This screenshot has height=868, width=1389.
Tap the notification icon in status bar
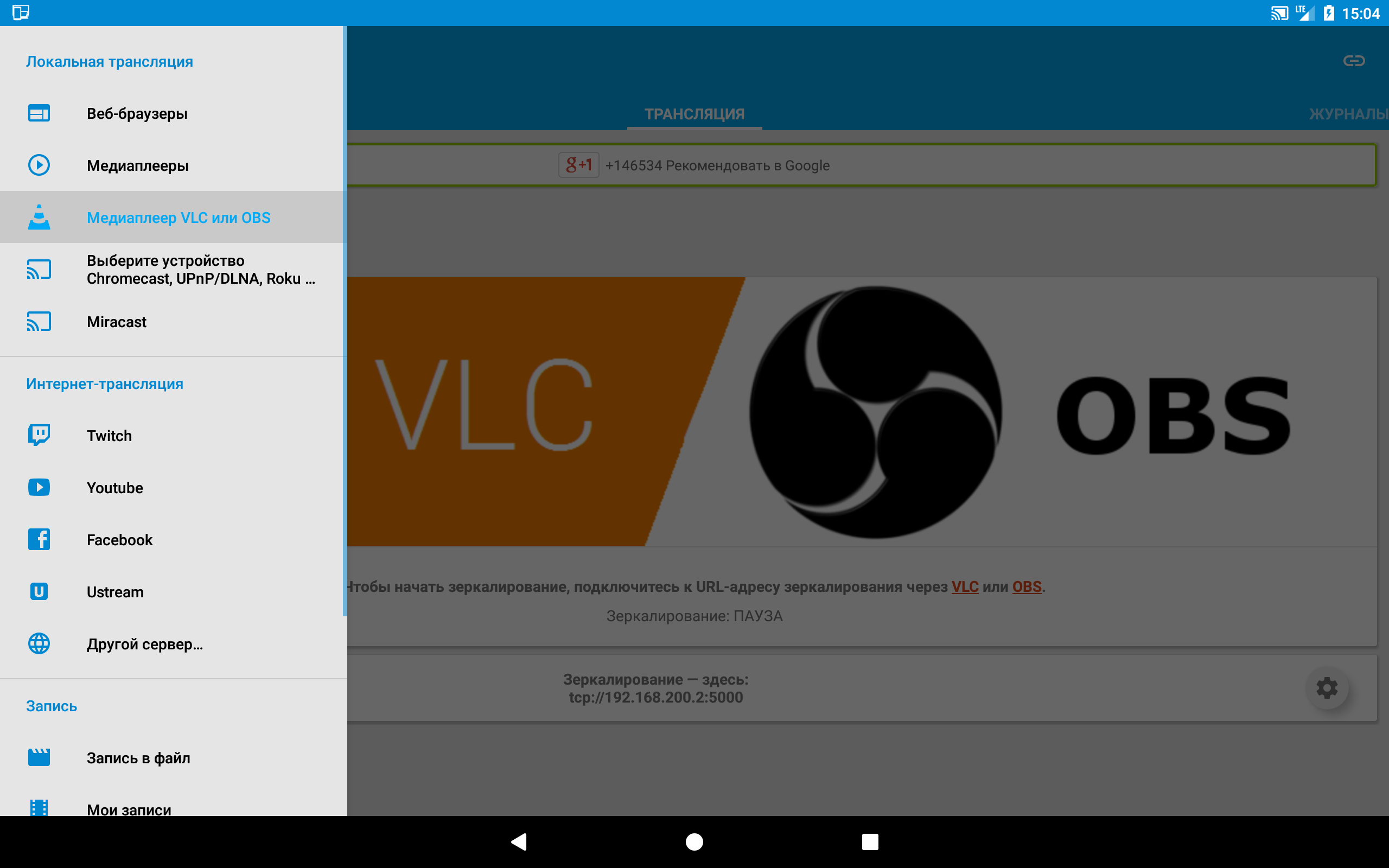point(21,12)
